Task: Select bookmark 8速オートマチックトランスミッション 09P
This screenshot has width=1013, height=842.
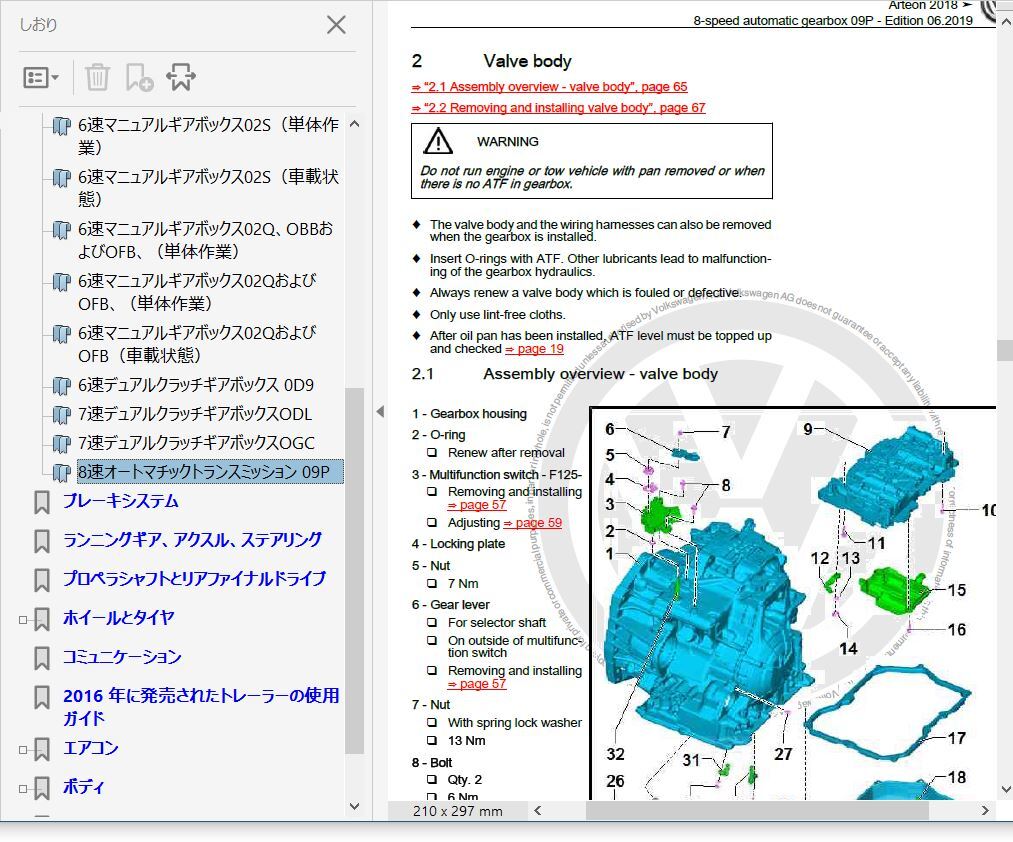Action: [210, 472]
